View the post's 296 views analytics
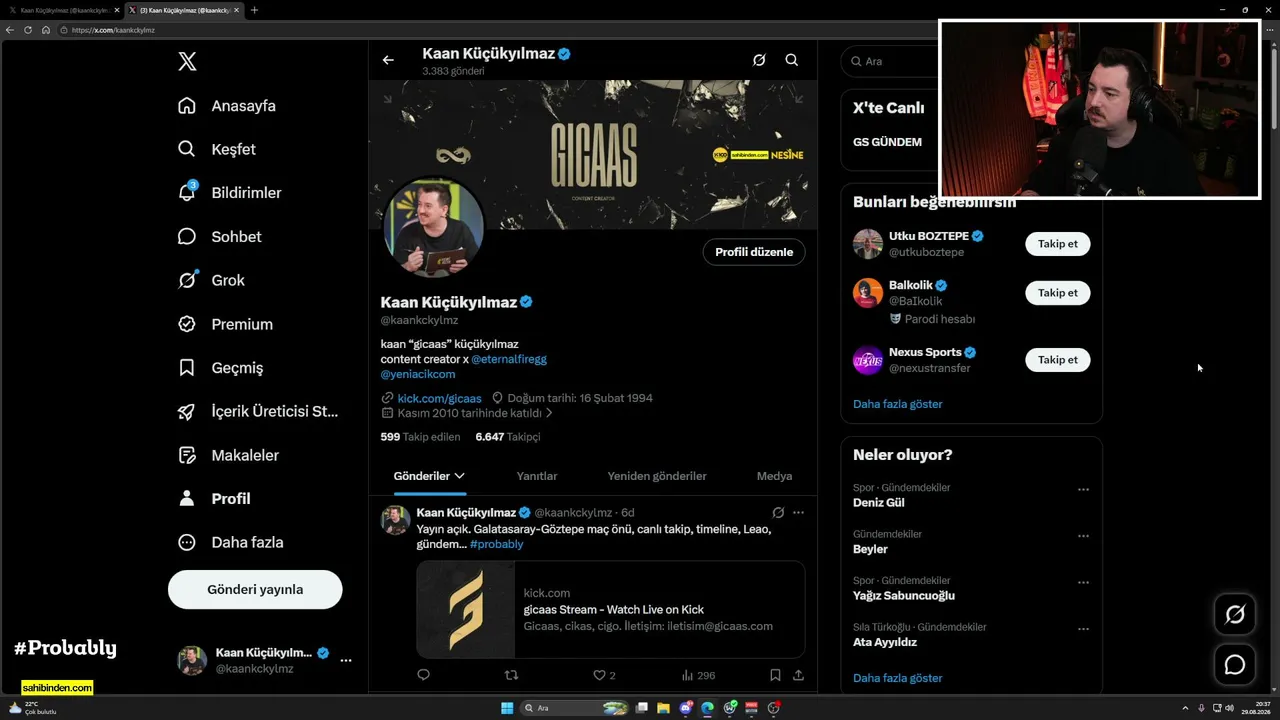The height and width of the screenshot is (720, 1280). [x=698, y=675]
